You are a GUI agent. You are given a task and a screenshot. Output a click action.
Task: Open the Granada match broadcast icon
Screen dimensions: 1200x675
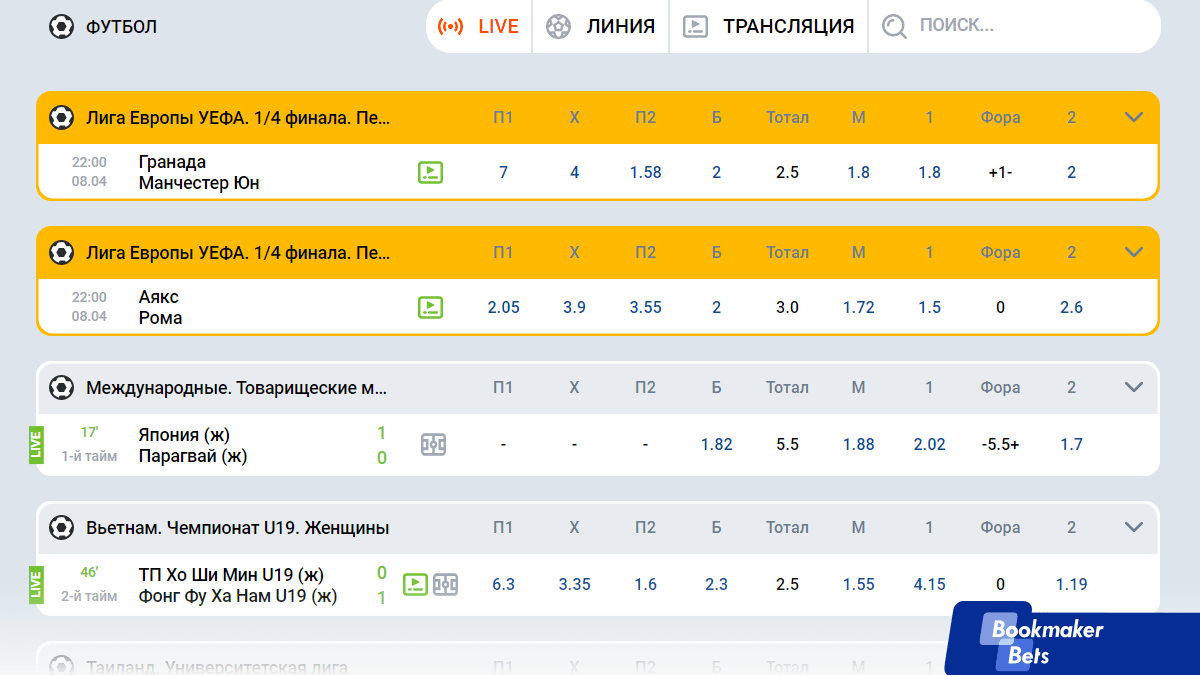[x=430, y=172]
